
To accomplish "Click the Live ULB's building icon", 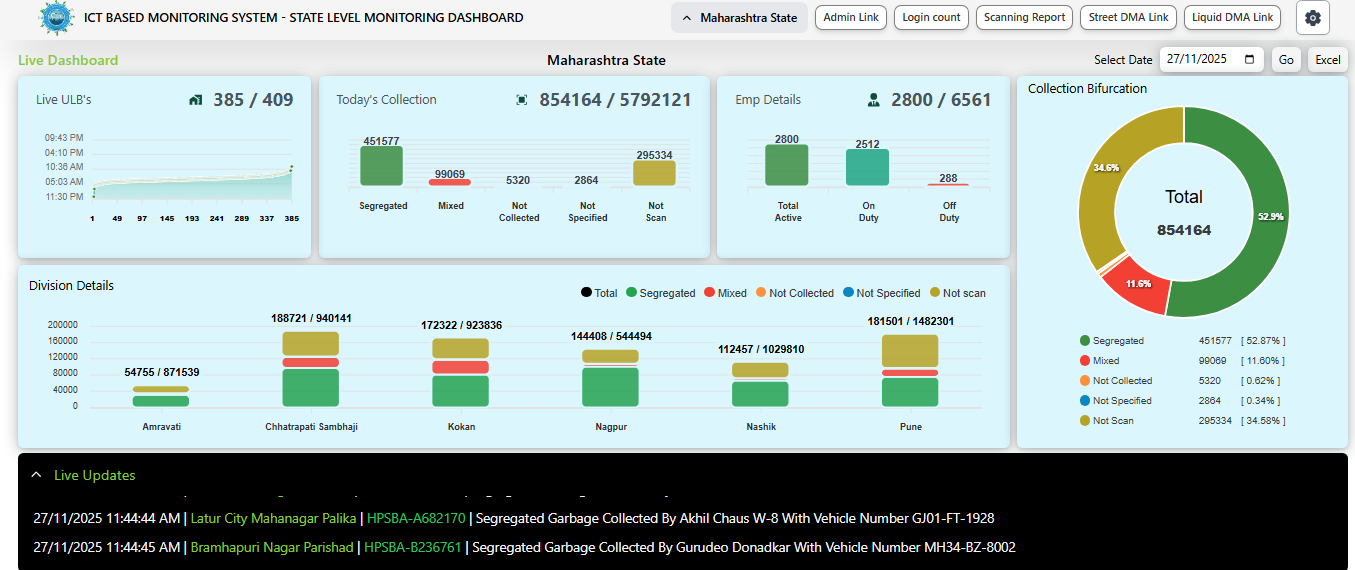I will tap(196, 100).
